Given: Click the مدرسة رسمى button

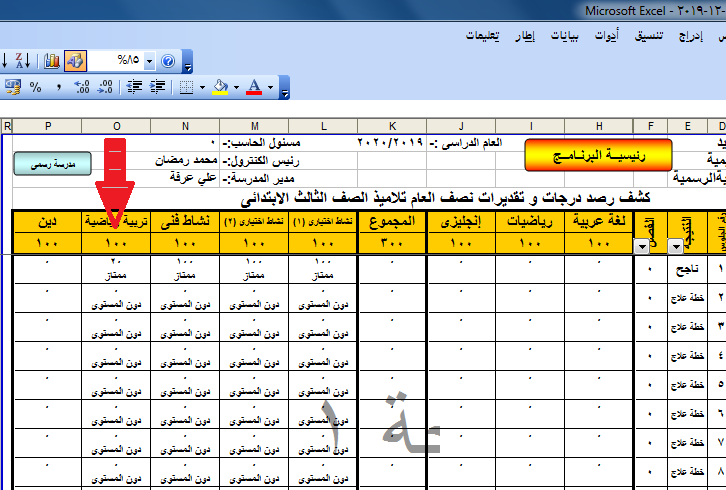Looking at the screenshot, I should tap(52, 163).
